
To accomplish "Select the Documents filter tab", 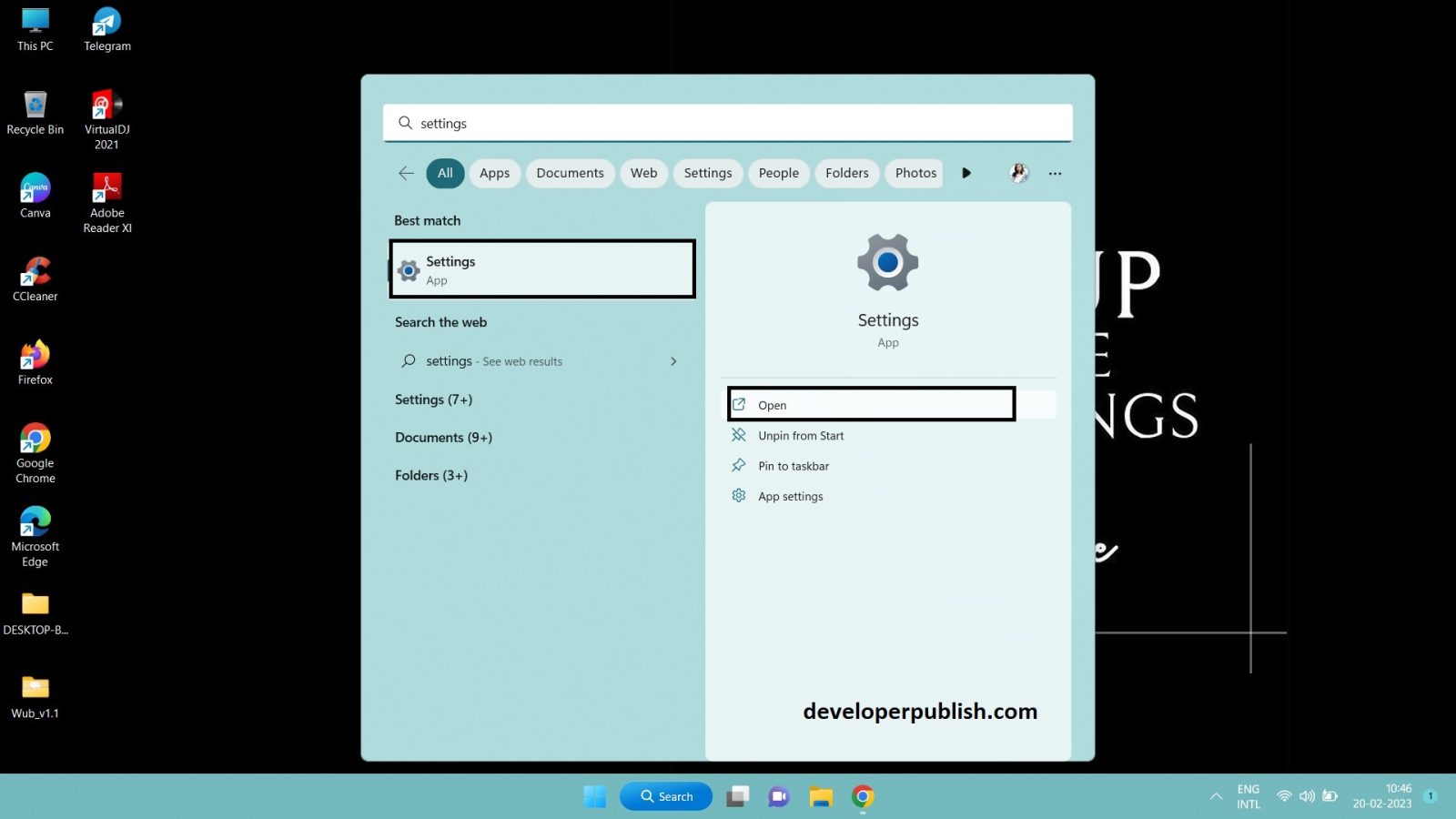I will click(570, 173).
